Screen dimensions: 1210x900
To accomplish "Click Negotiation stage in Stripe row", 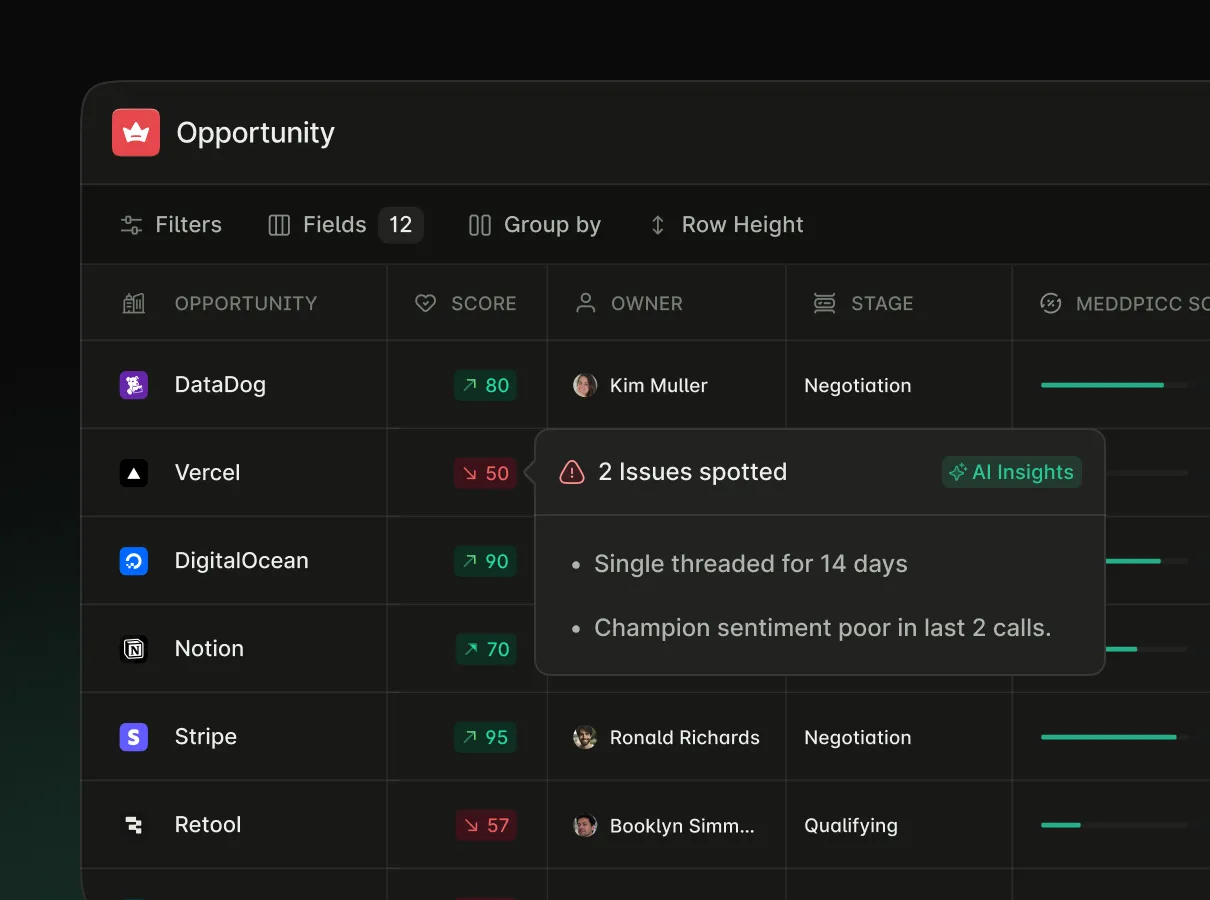I will [858, 737].
